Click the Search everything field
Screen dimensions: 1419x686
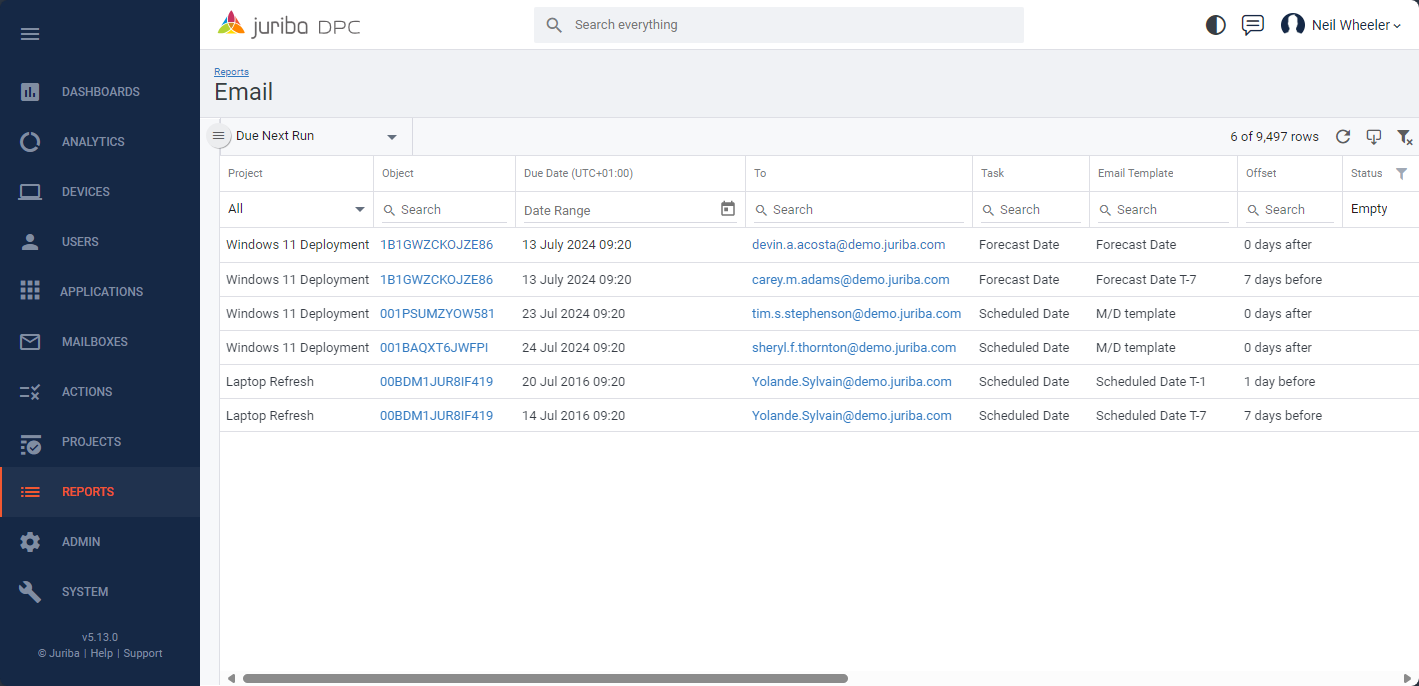pyautogui.click(x=777, y=25)
